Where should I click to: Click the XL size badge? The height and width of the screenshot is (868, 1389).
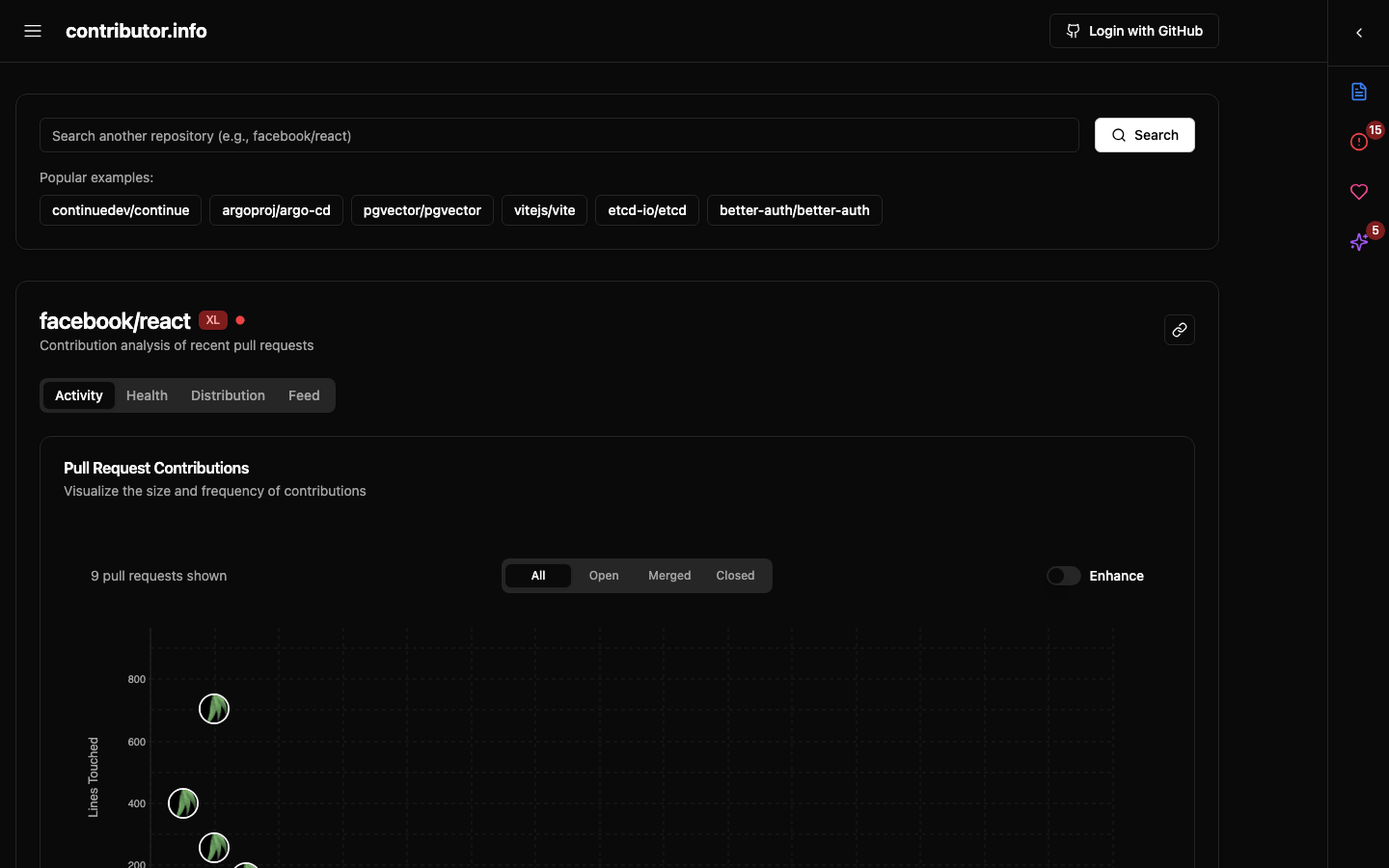(213, 320)
